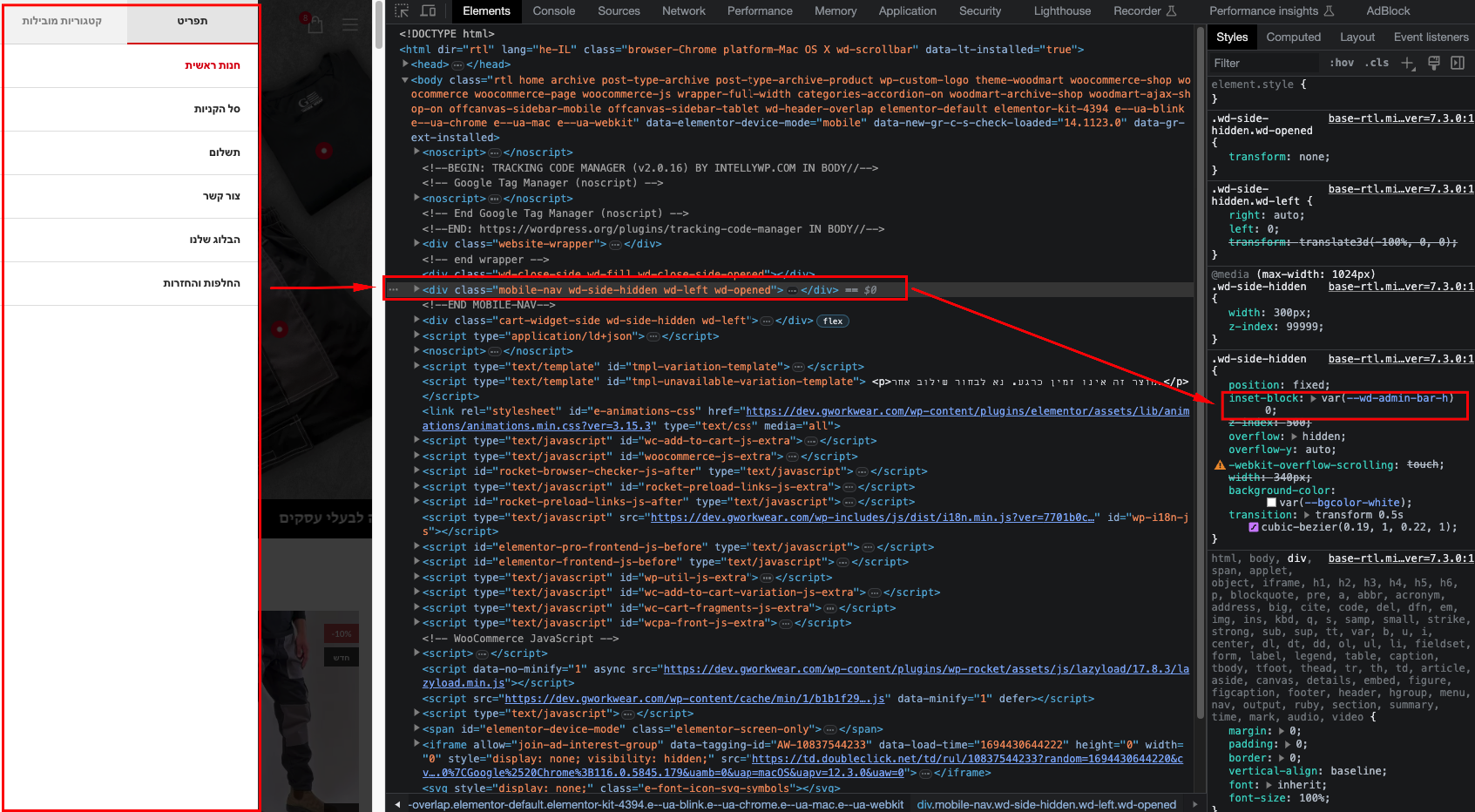Expand the mobile-nav div node
Screen dimensions: 1475x812
click(416, 290)
